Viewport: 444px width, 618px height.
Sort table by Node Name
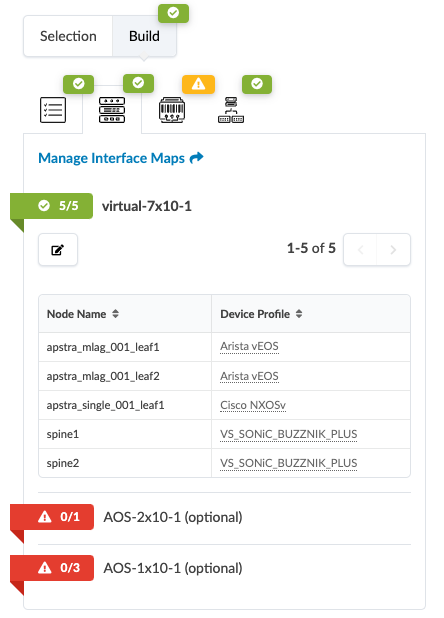[115, 314]
